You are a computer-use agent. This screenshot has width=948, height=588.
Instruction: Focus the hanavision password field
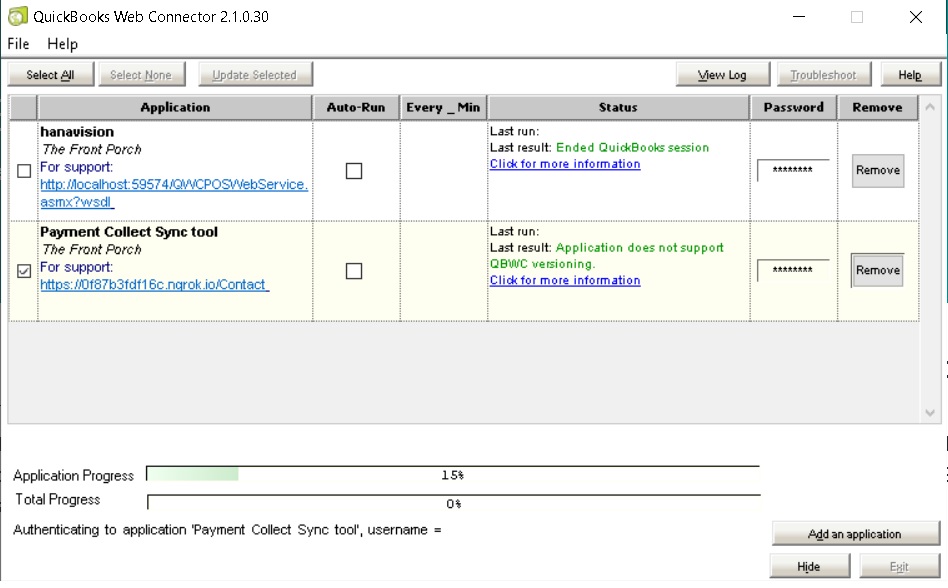pos(792,171)
